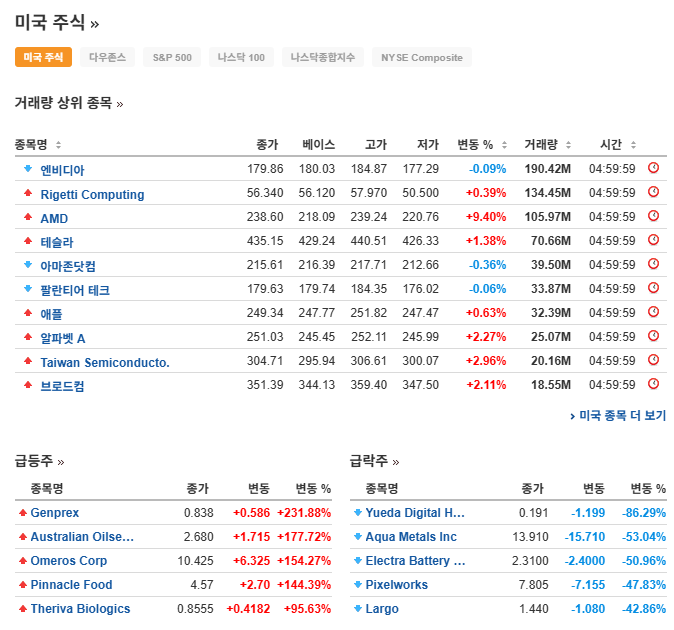Viewport: 674px width, 630px height.
Task: Click the blue down arrow beside 아마존닷컴
Action: [28, 265]
